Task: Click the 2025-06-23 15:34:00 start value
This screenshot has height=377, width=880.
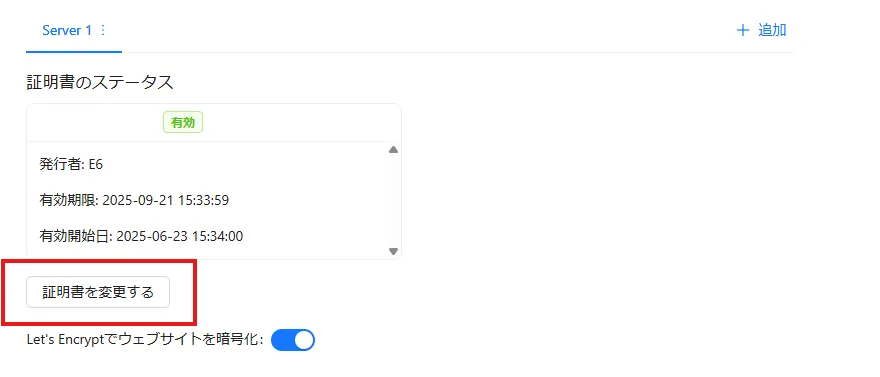Action: tap(180, 236)
